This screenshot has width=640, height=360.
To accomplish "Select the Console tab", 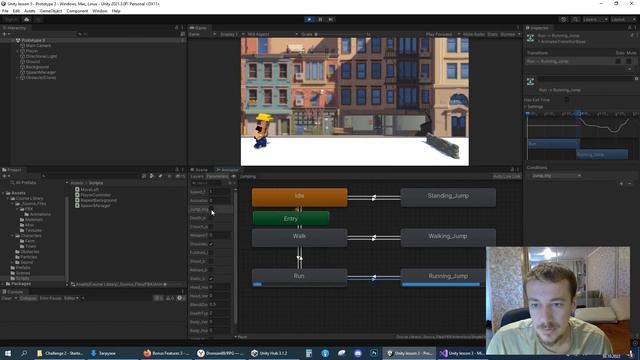I will (x=13, y=292).
